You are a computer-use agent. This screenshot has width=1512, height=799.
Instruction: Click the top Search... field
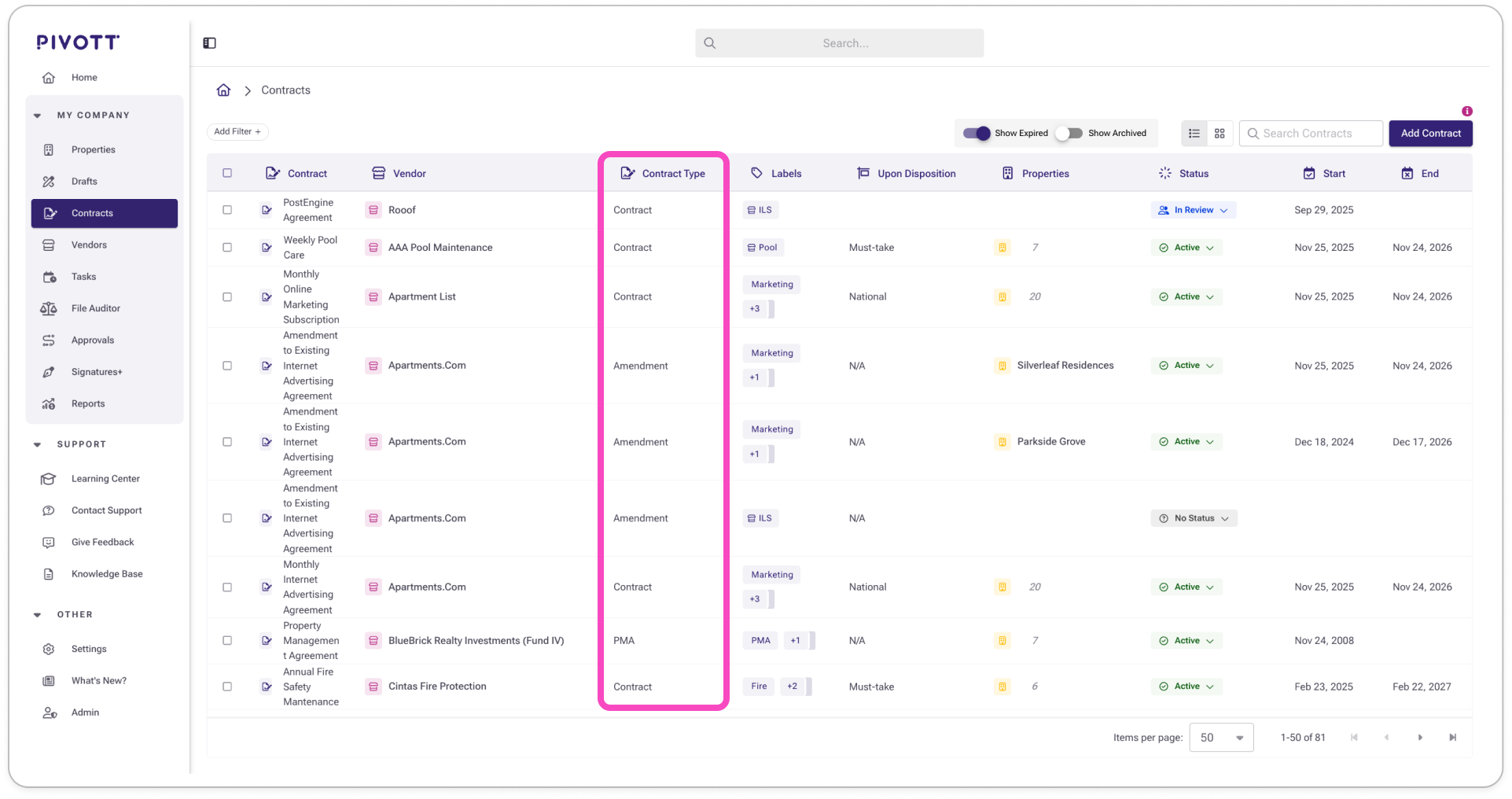[839, 43]
